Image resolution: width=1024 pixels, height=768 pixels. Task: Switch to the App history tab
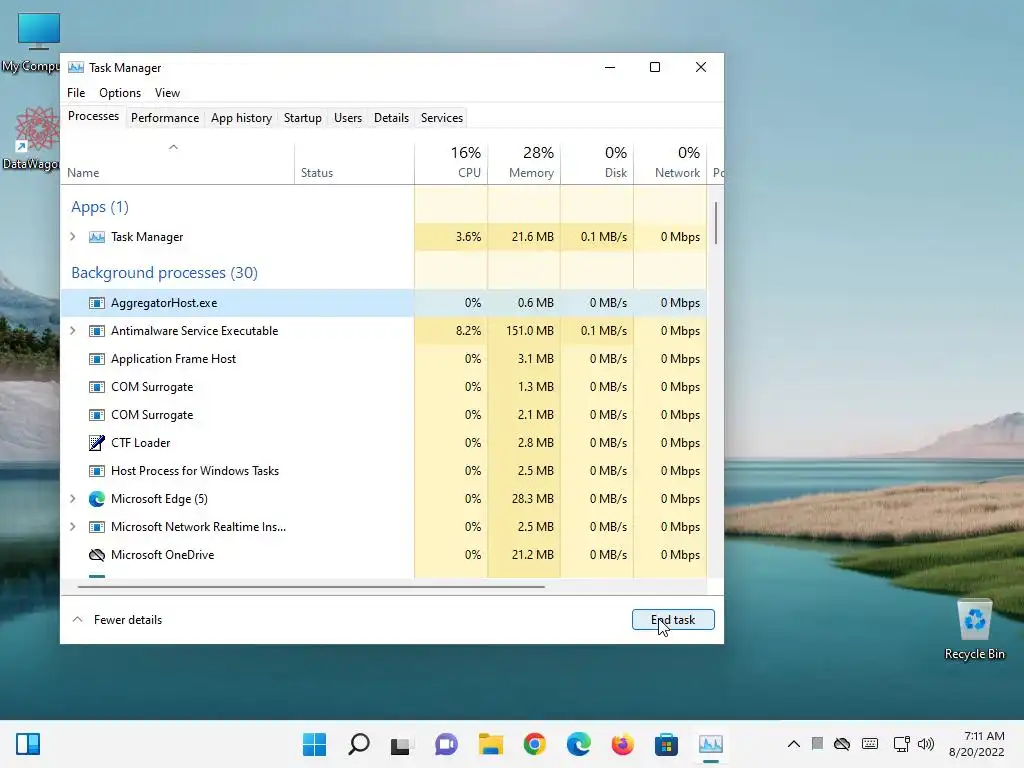[241, 118]
